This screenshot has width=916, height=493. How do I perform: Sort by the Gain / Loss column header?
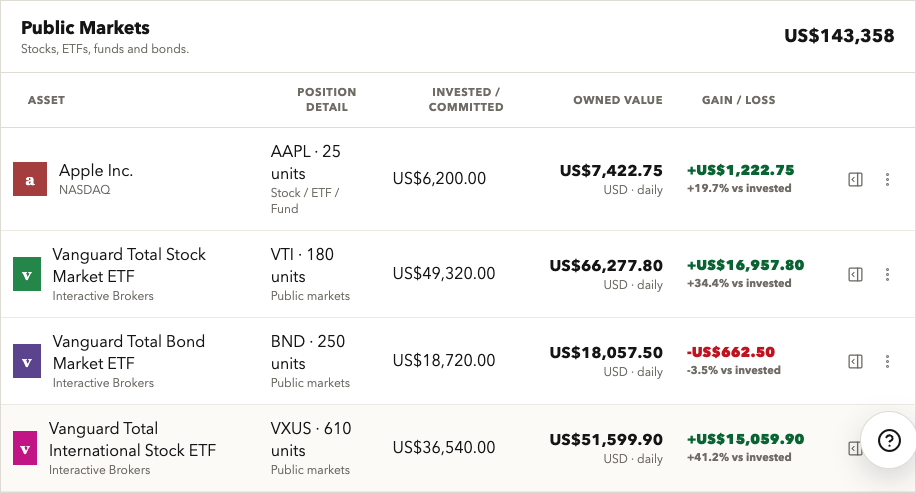(738, 100)
